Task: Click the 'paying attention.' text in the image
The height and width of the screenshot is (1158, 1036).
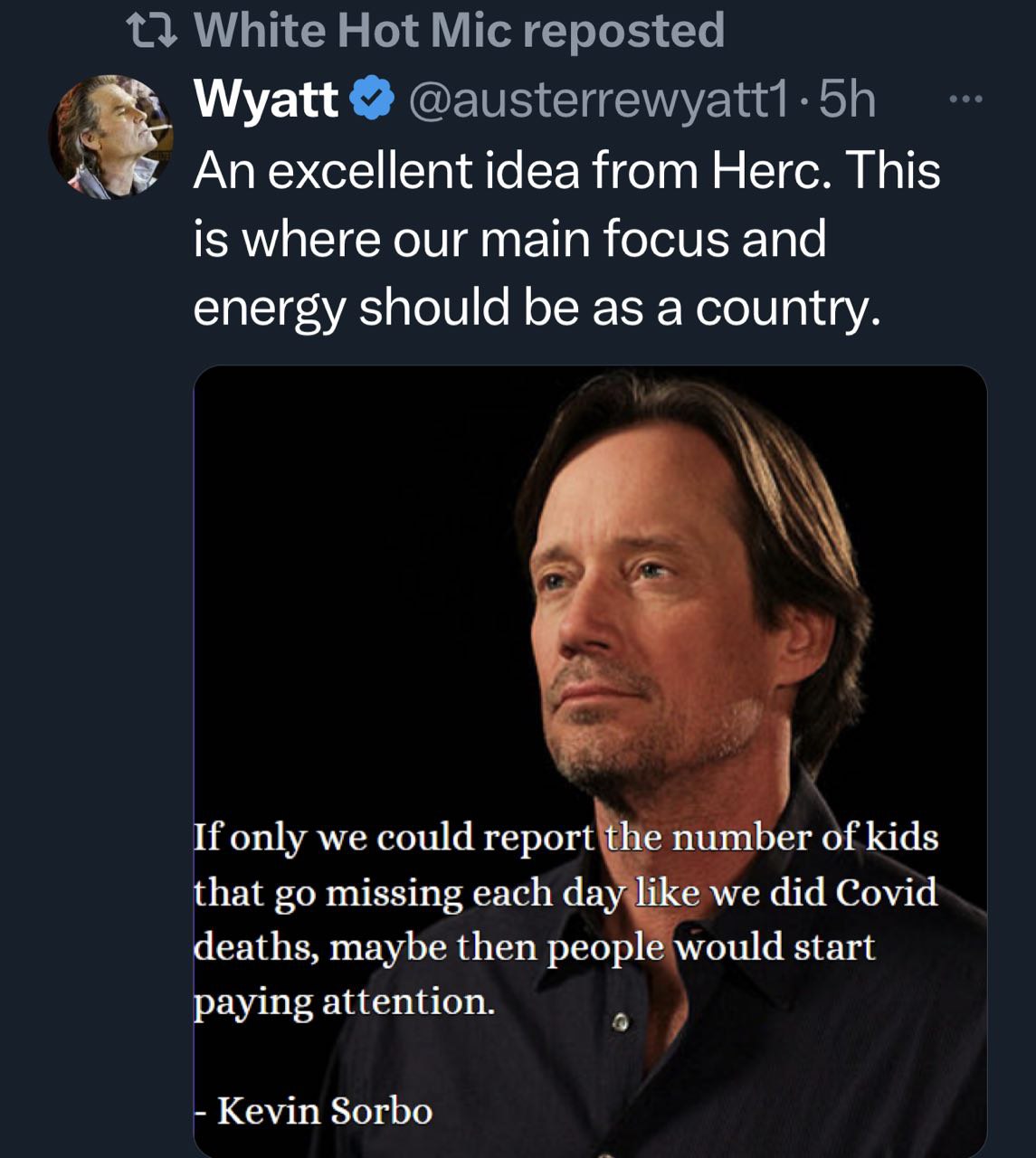Action: pyautogui.click(x=345, y=1001)
